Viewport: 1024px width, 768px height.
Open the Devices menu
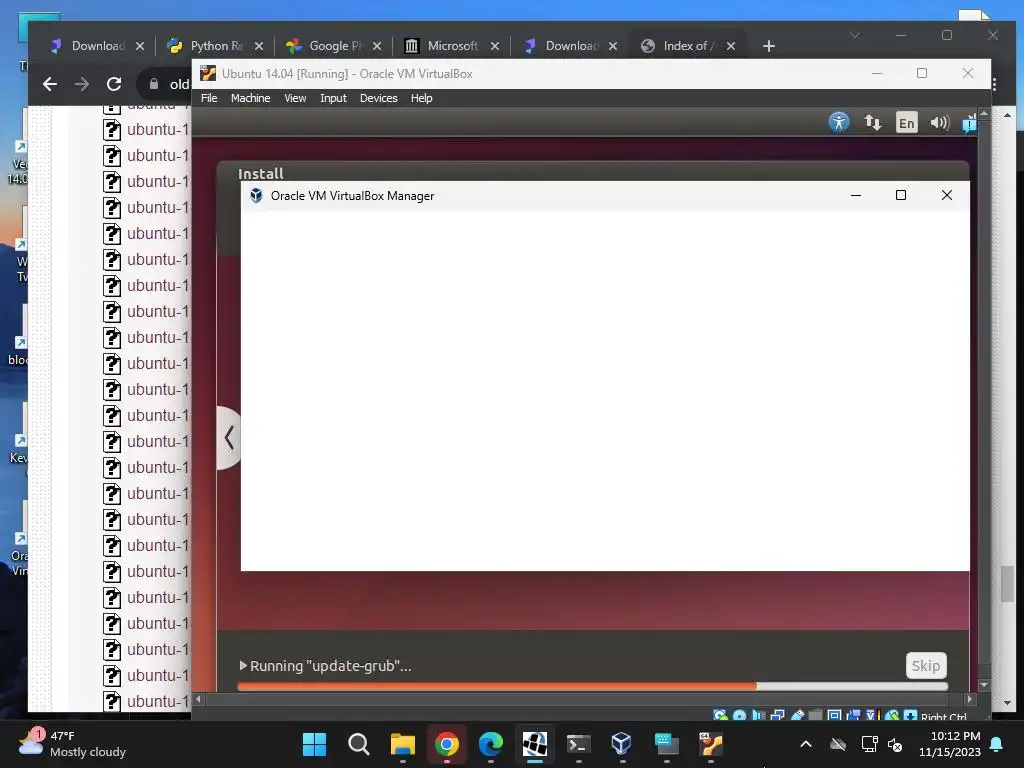(378, 98)
